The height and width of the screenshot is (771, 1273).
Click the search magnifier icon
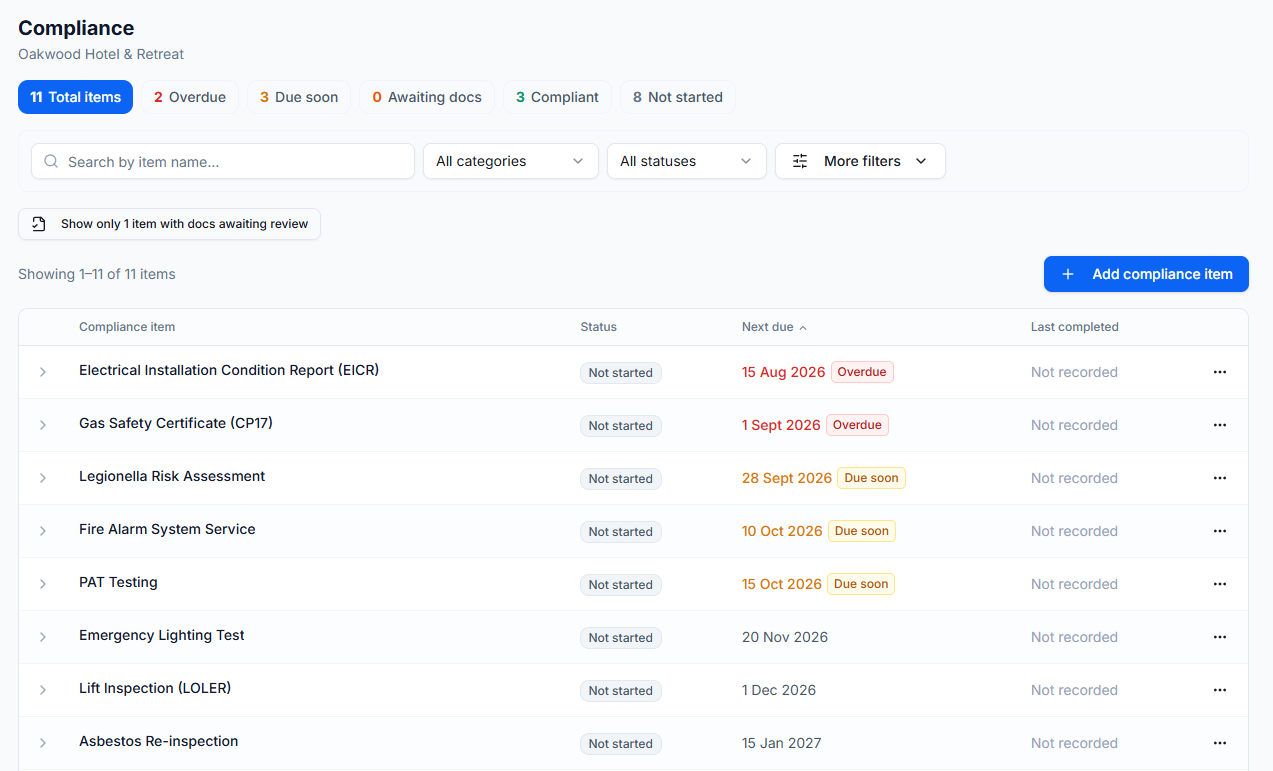[x=51, y=161]
